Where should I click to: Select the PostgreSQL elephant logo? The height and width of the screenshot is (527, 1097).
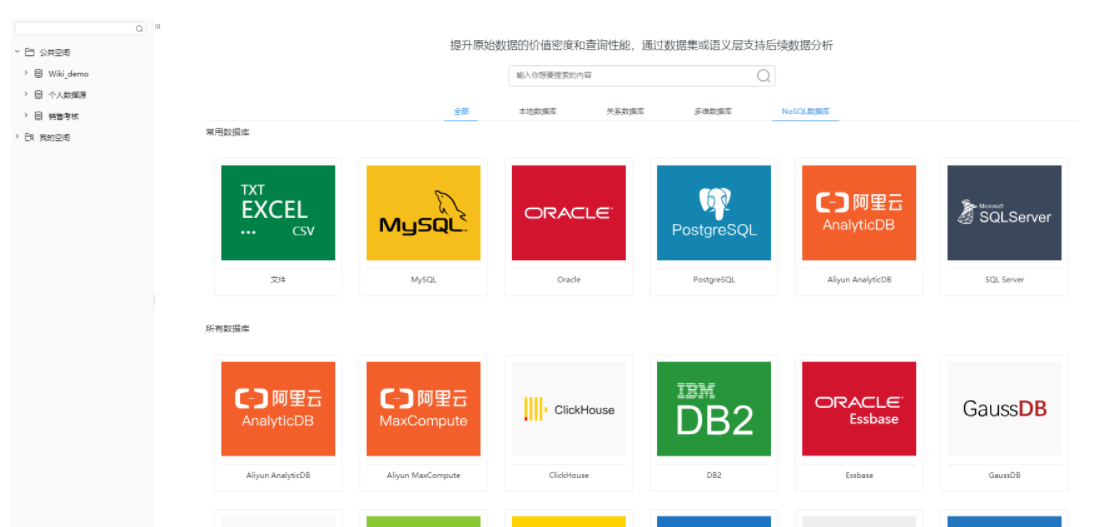714,213
